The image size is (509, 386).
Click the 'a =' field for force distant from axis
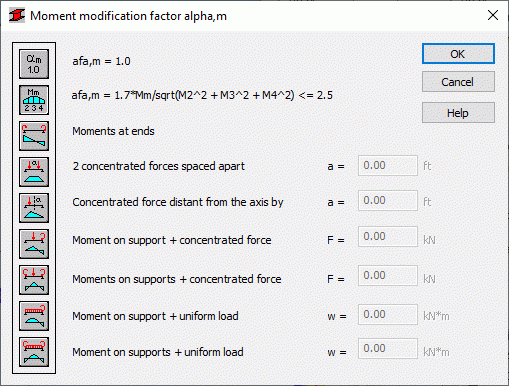pos(388,201)
